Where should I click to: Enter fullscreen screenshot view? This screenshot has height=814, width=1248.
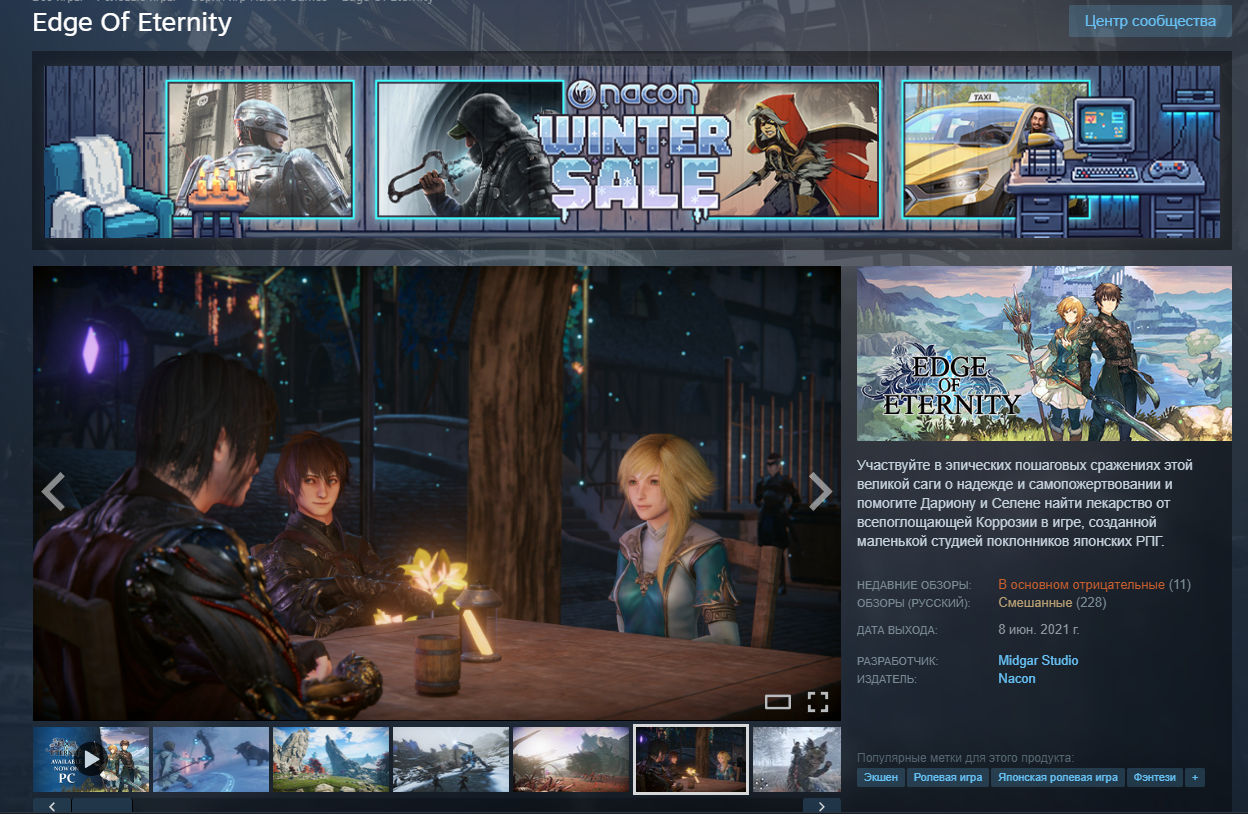click(818, 701)
